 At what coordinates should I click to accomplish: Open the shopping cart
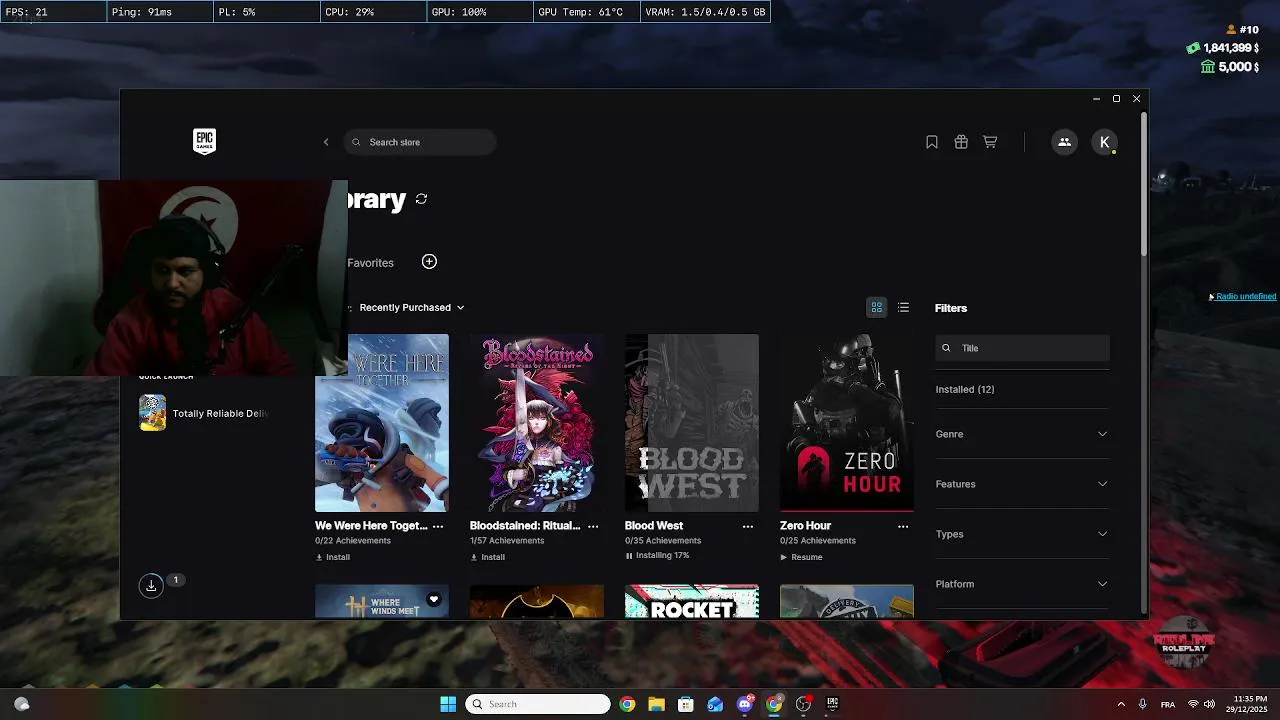pos(990,142)
